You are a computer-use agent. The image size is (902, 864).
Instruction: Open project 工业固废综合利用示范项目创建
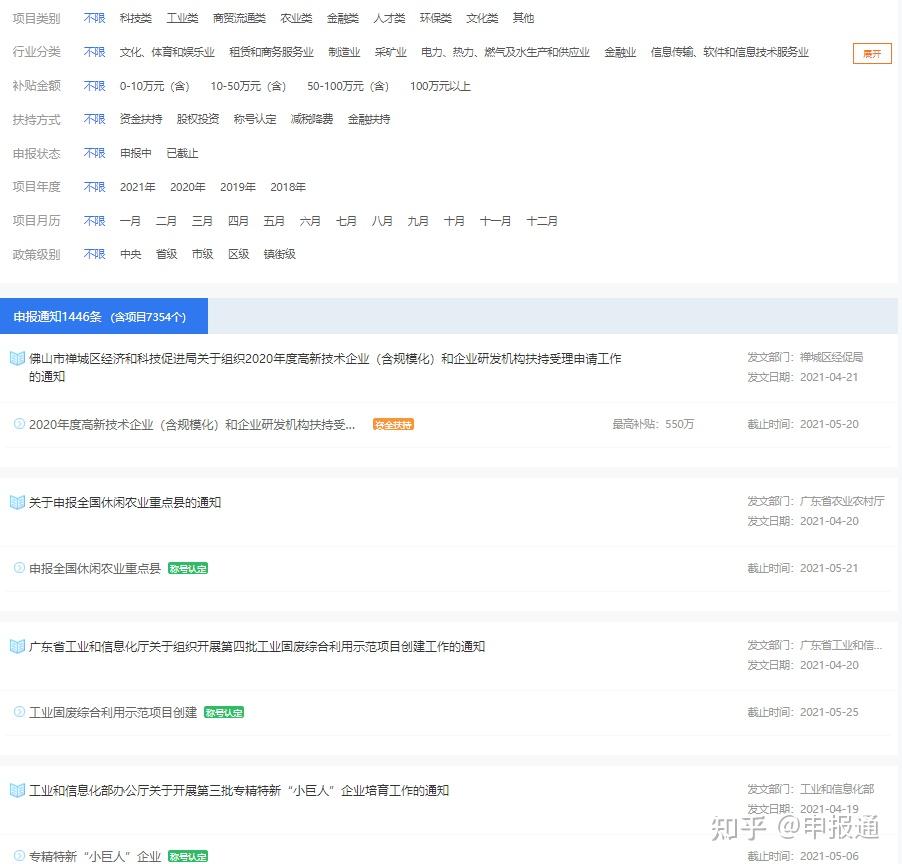[x=113, y=712]
